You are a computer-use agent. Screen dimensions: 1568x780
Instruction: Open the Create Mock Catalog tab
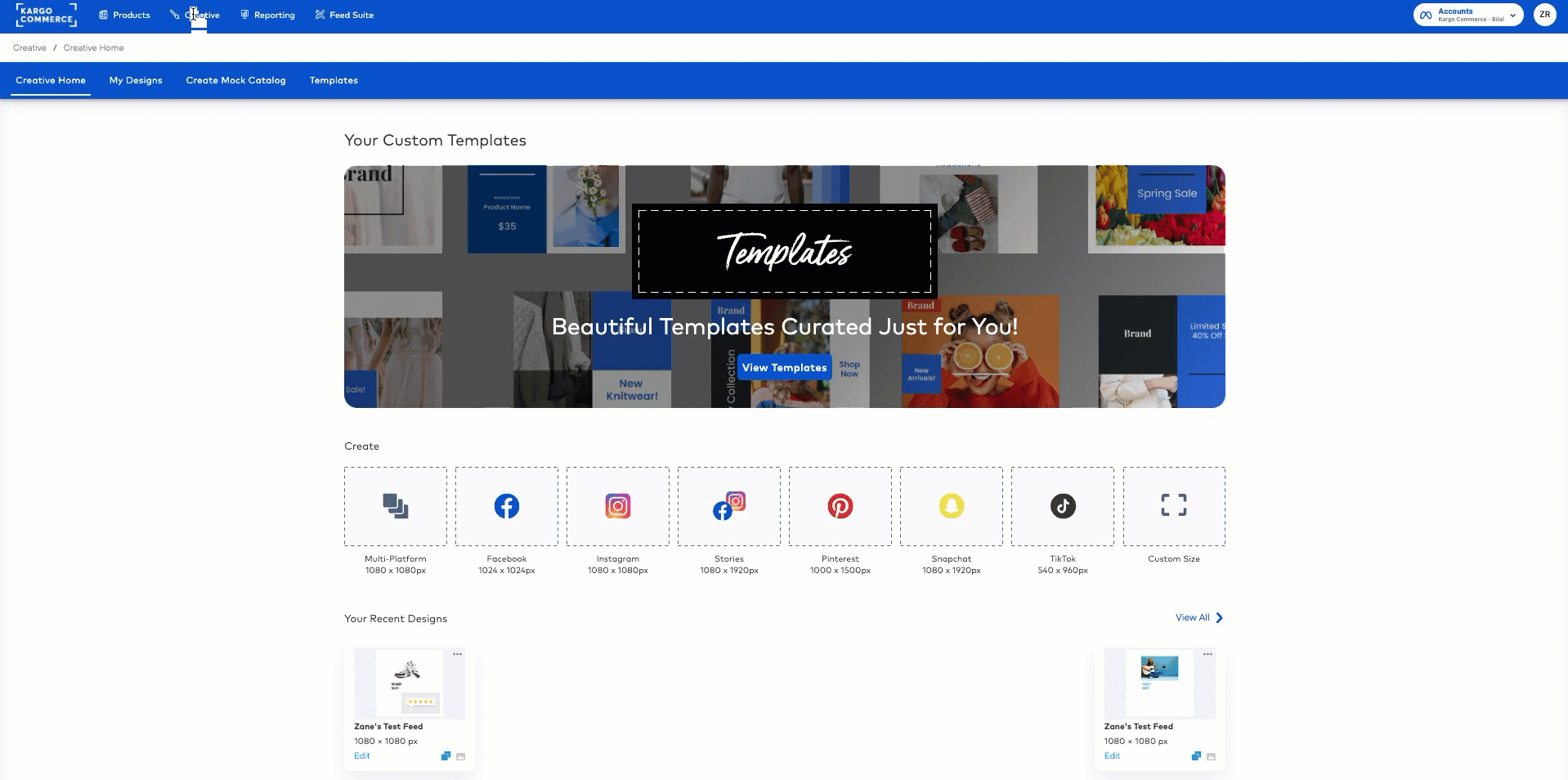click(235, 80)
